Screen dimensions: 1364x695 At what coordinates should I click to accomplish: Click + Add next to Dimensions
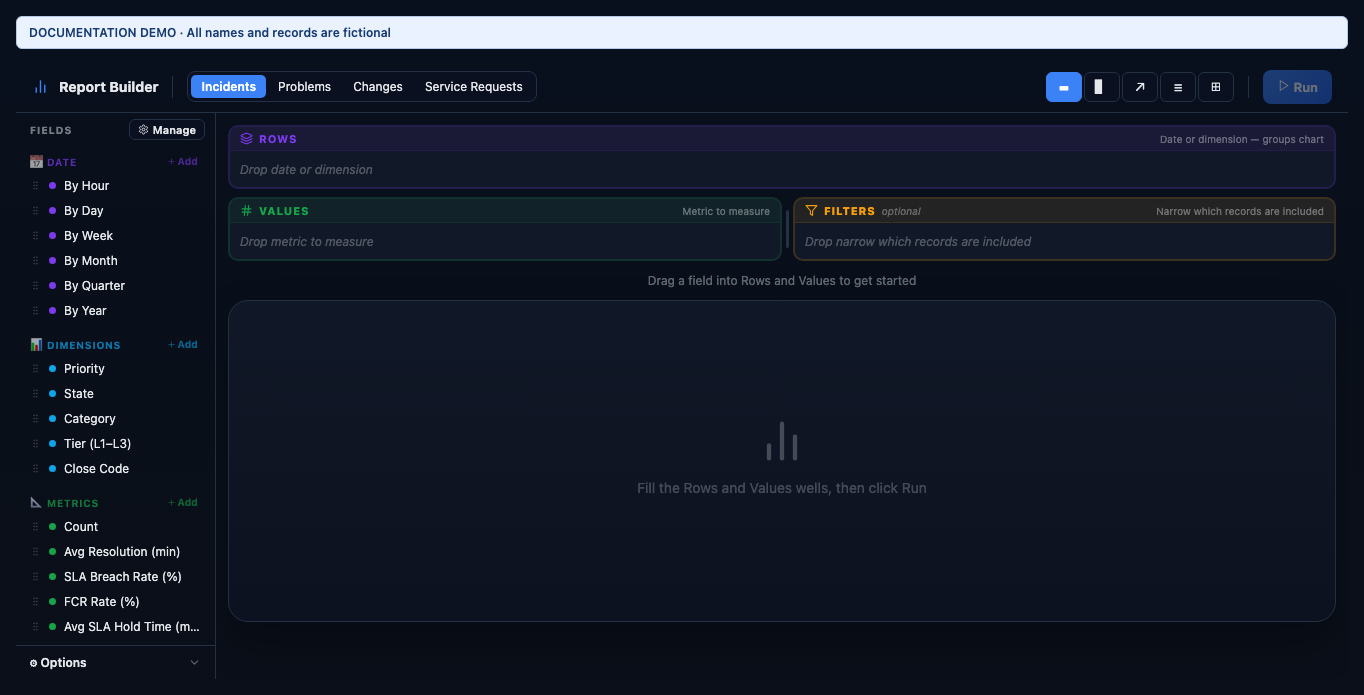pyautogui.click(x=183, y=344)
